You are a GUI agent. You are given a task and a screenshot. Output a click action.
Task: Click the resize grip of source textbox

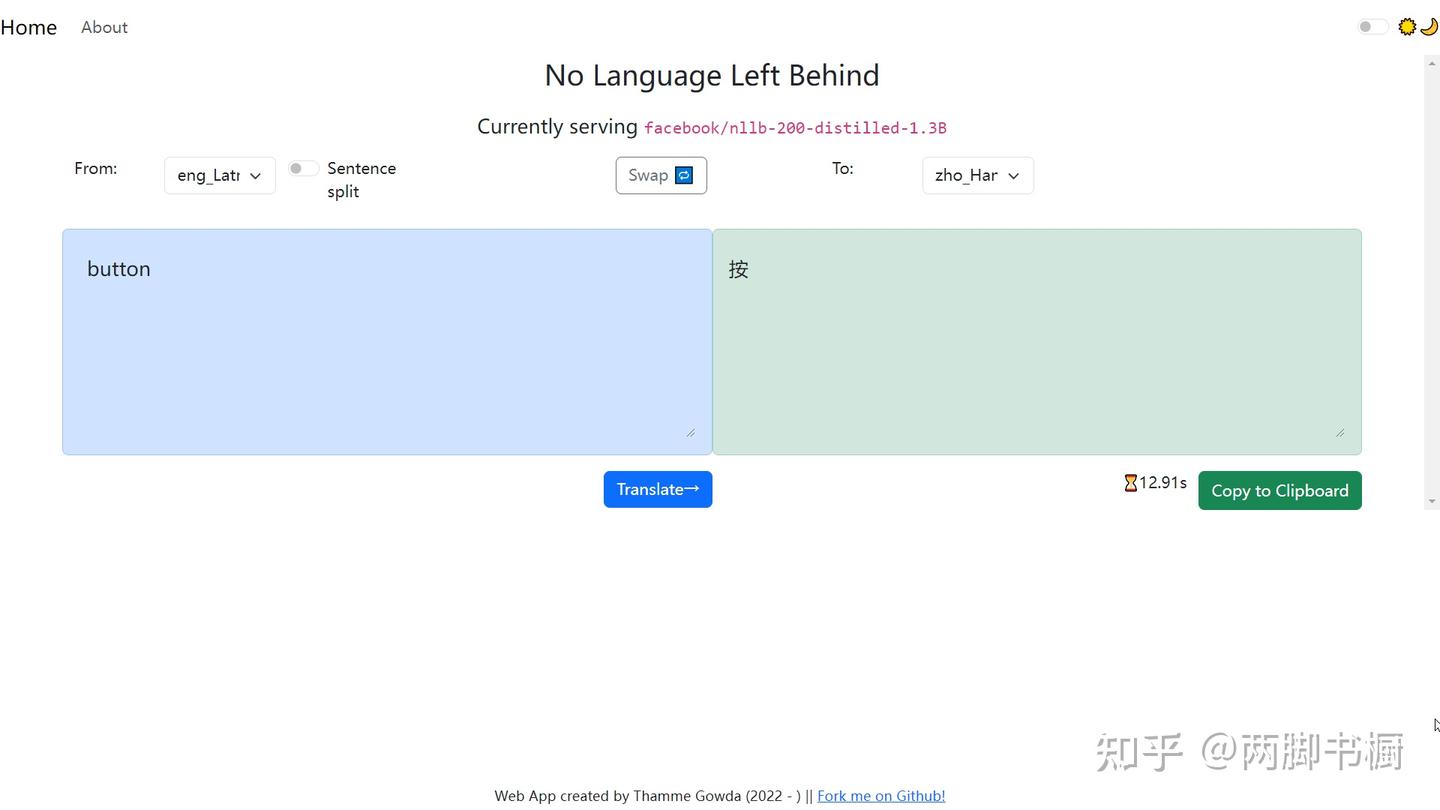click(x=690, y=433)
